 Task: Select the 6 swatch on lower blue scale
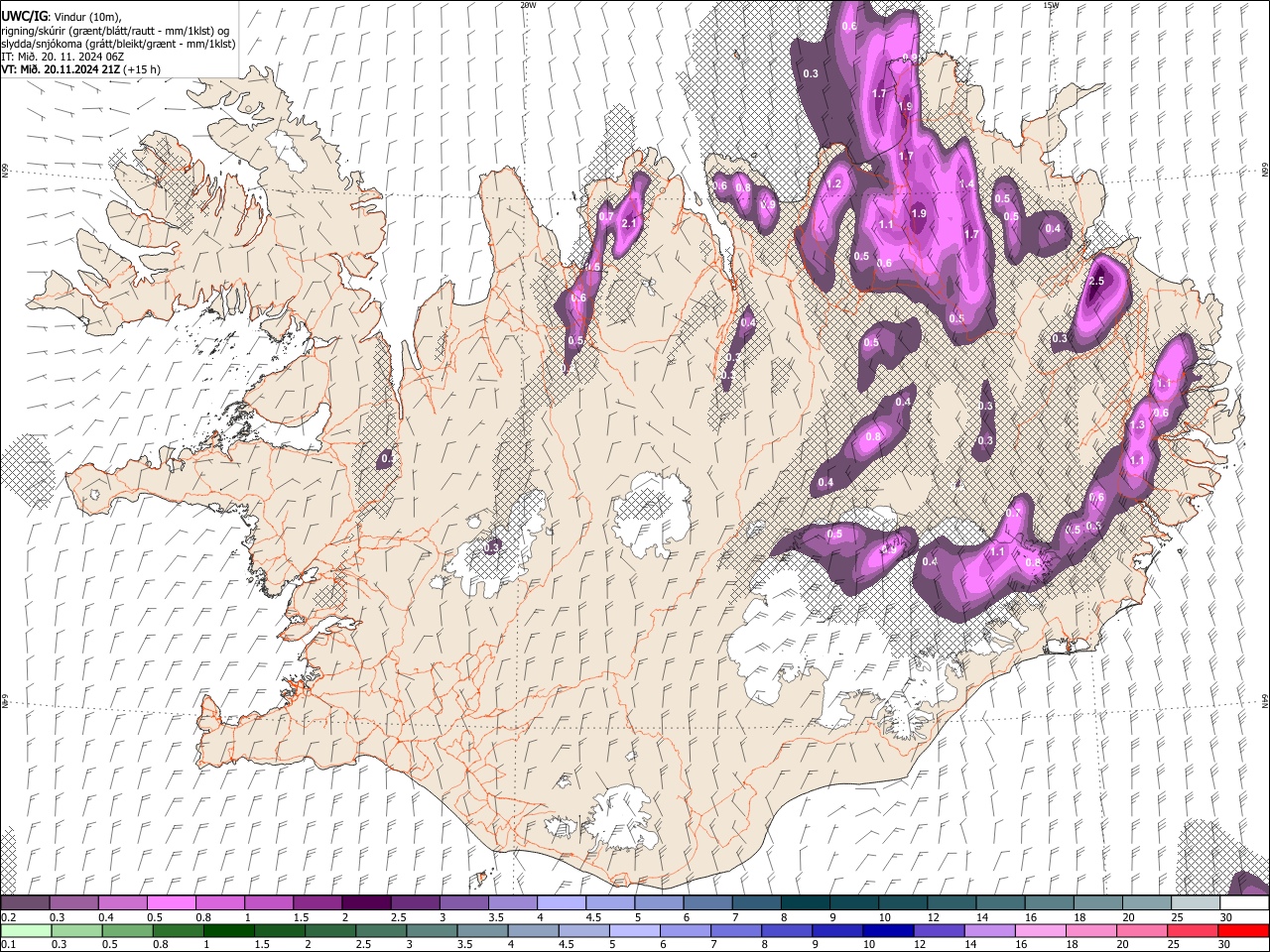(686, 930)
